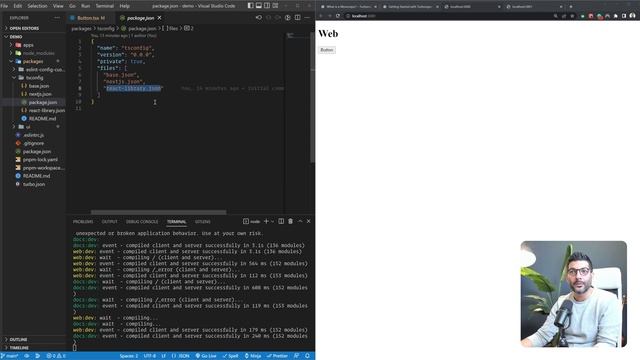Open the Edit menu
The image size is (640, 360).
18,6
